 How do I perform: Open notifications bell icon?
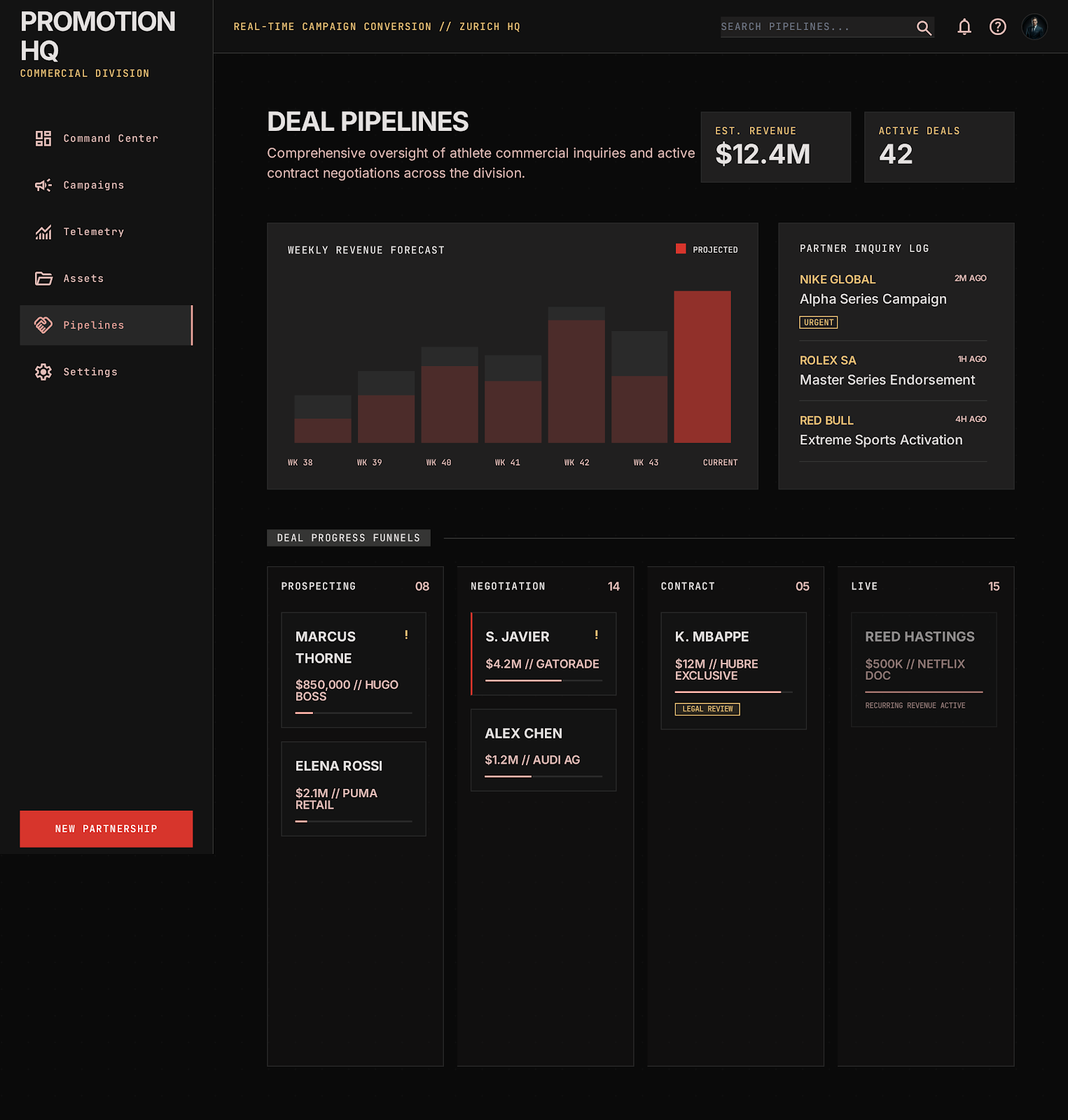pos(964,27)
